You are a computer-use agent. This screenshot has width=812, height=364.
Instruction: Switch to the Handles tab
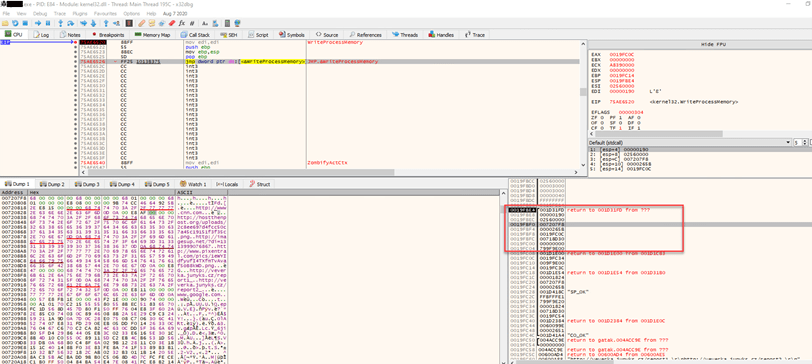442,35
